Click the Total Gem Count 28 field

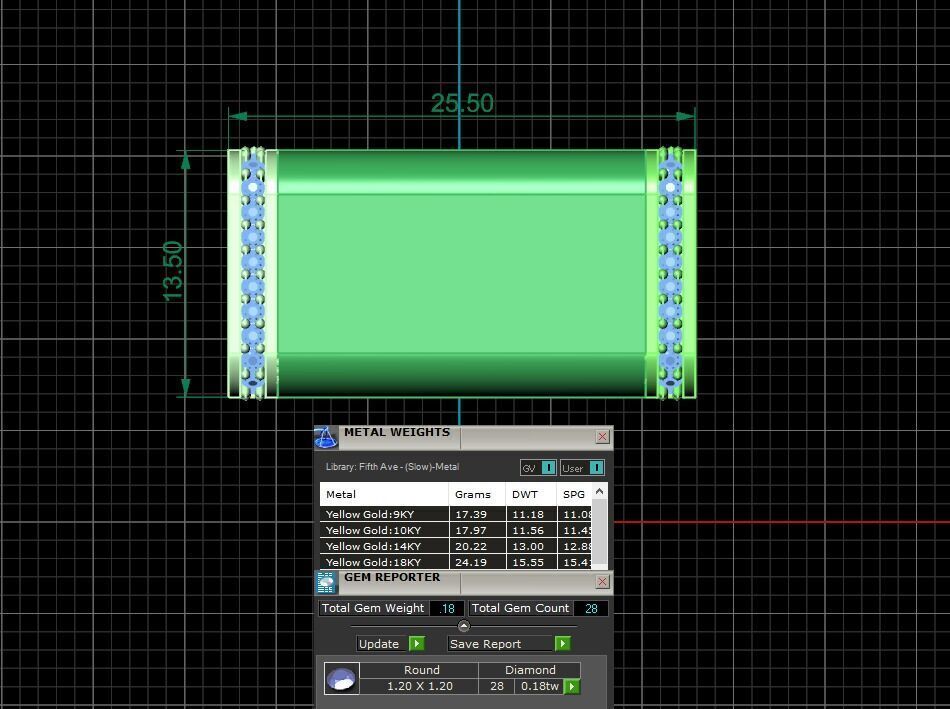591,608
